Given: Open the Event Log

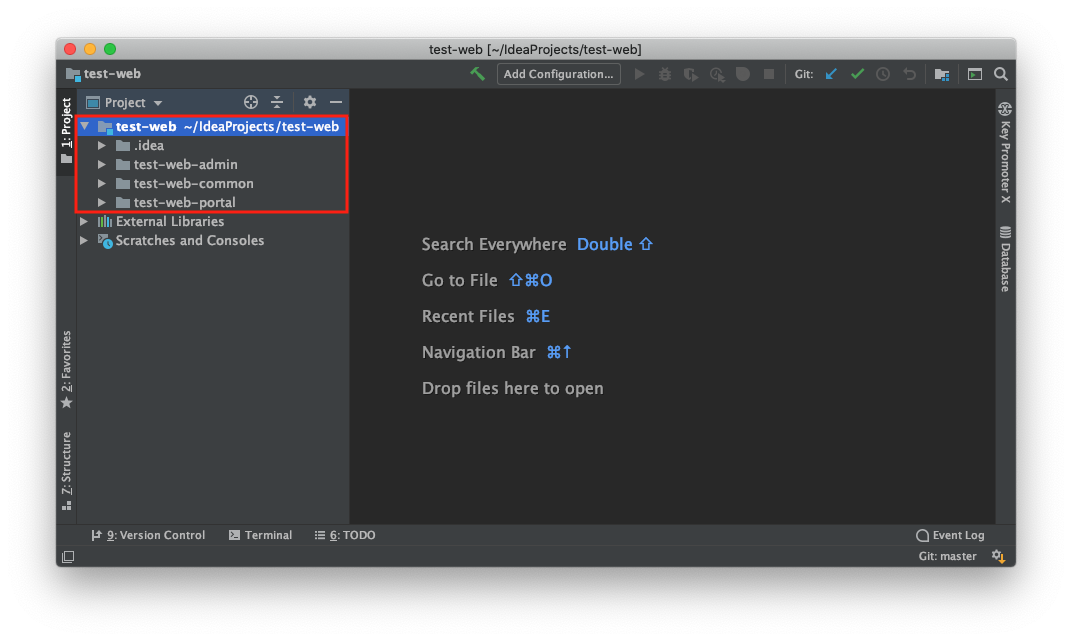Looking at the screenshot, I should pos(950,535).
